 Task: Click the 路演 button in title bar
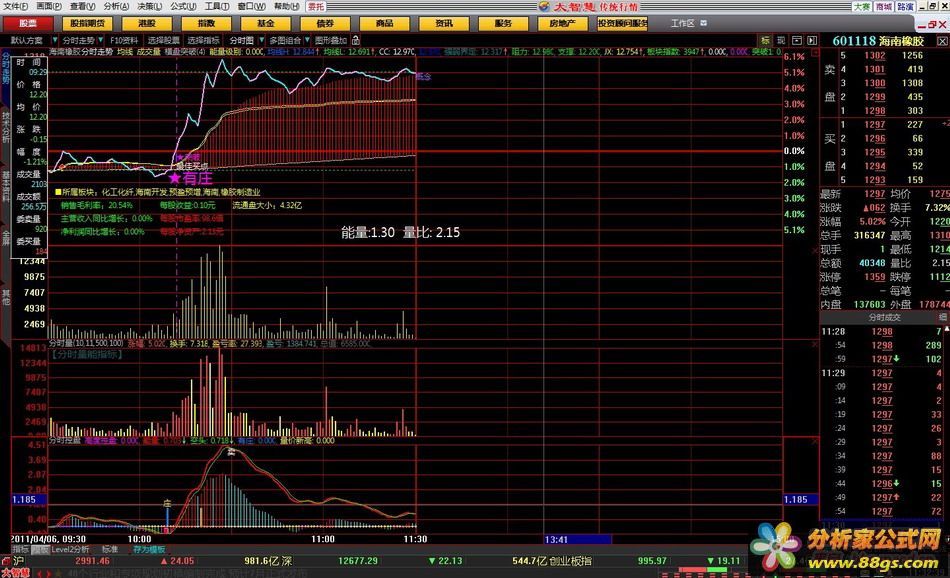click(905, 6)
